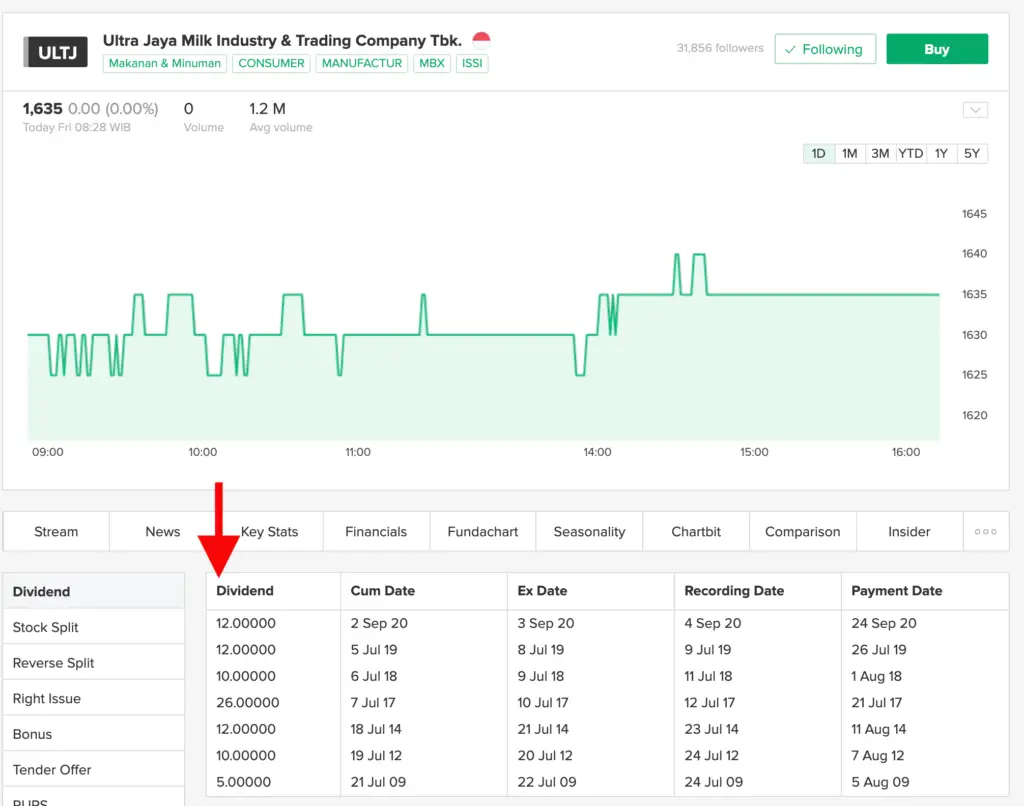
Task: Open the Key Stats tab
Action: [x=269, y=531]
